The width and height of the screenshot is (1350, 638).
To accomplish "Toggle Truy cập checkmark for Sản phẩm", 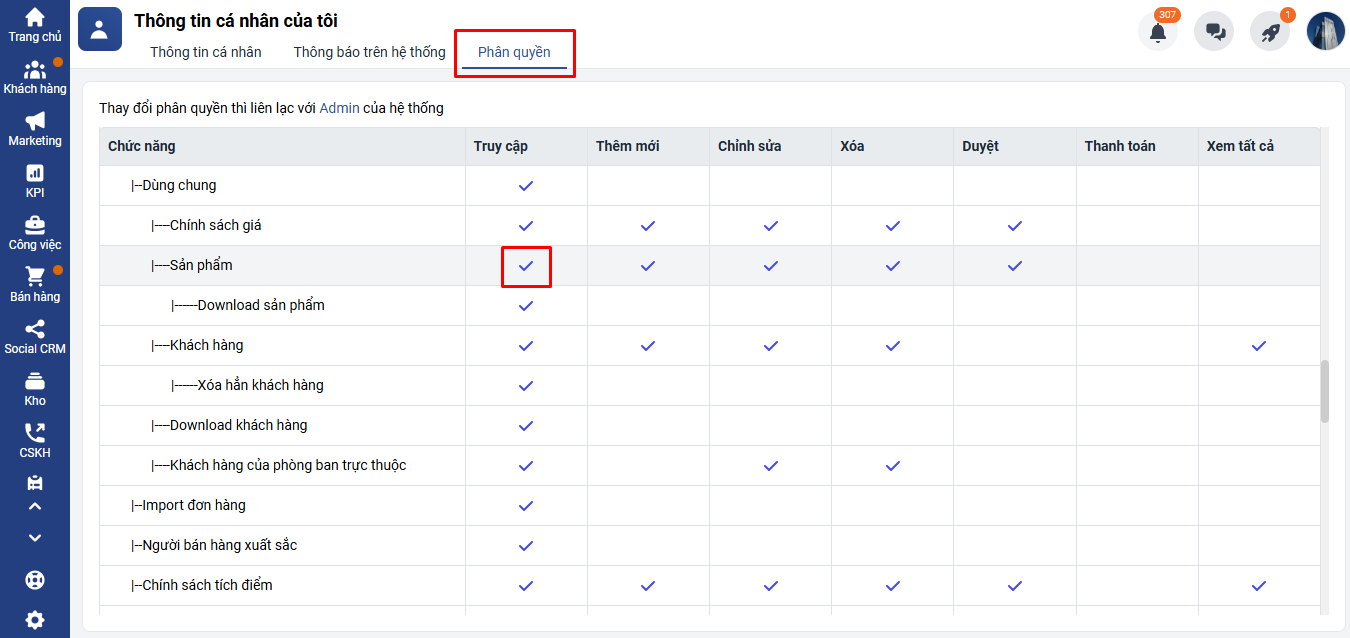I will coord(526,266).
